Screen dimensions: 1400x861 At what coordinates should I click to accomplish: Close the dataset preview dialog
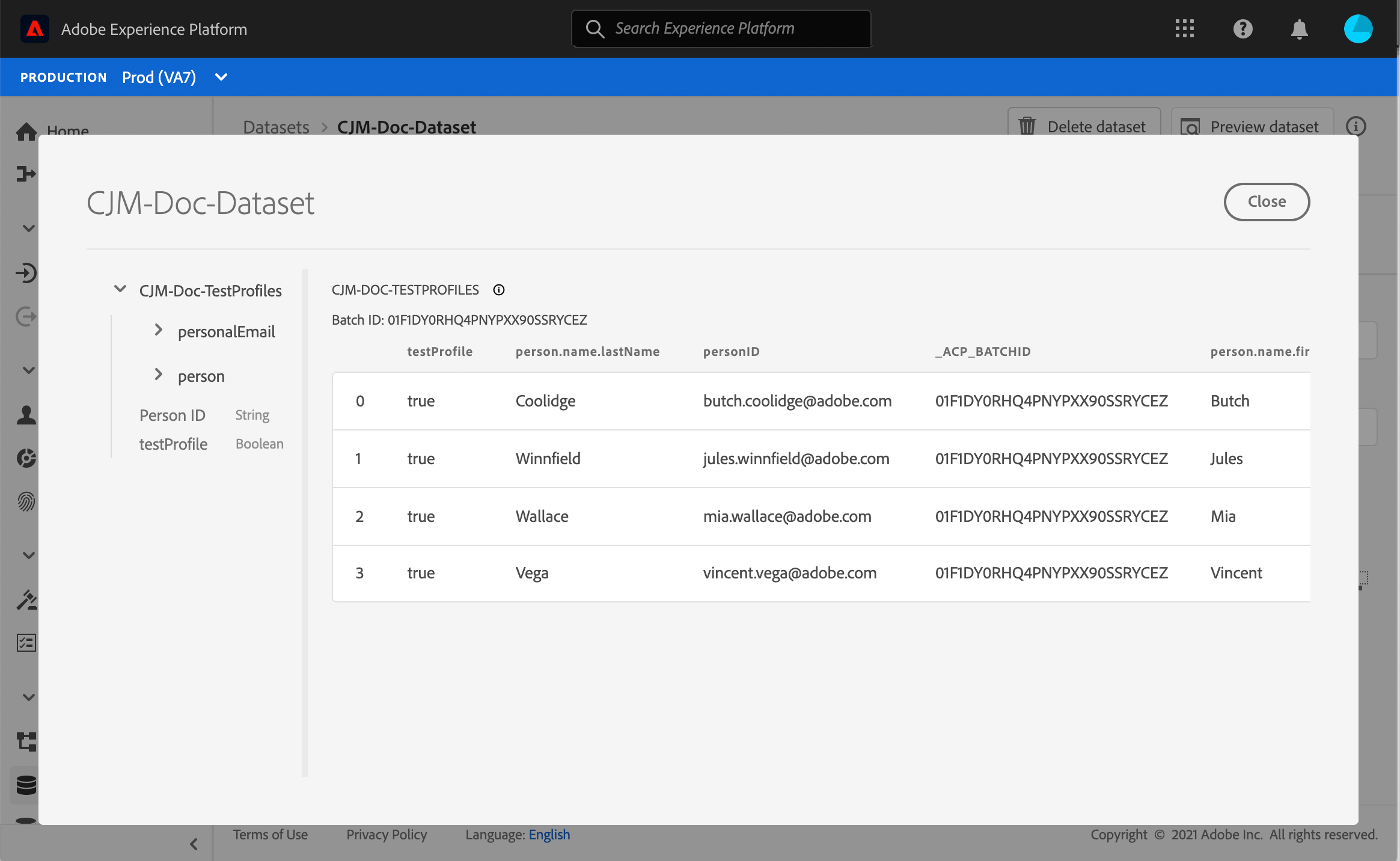1266,202
